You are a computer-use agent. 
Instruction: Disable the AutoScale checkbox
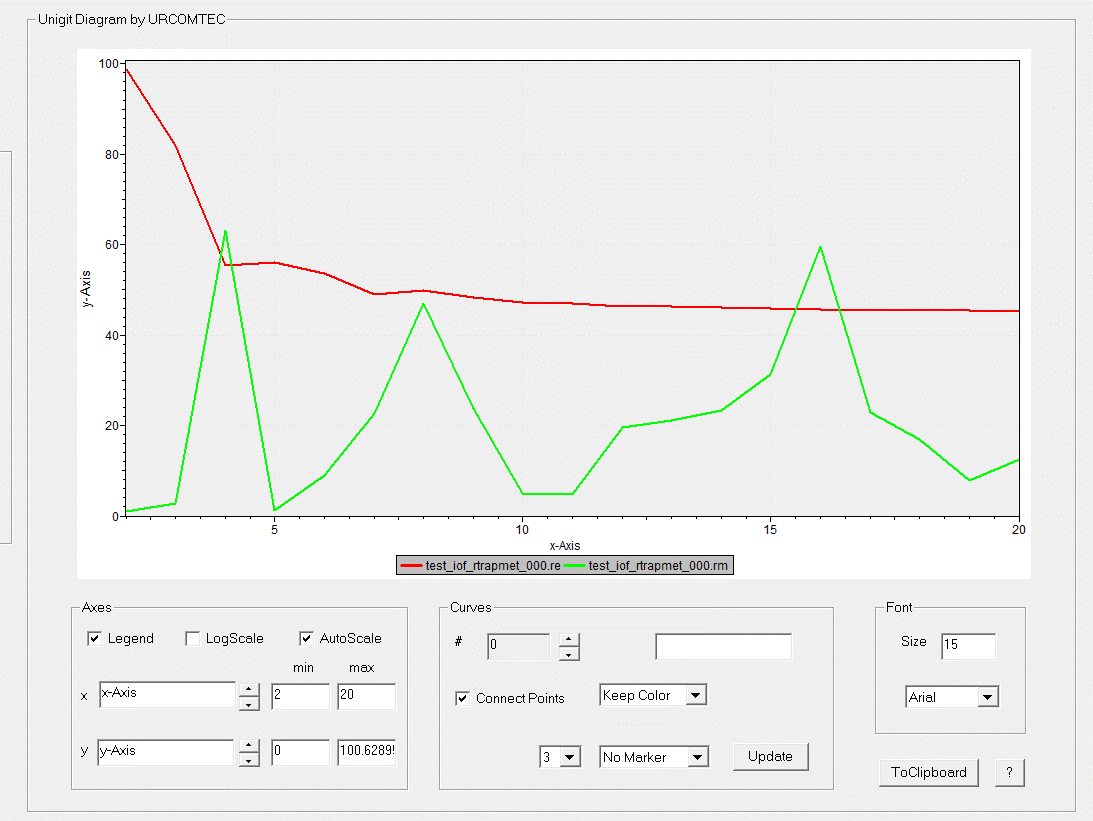[x=307, y=638]
